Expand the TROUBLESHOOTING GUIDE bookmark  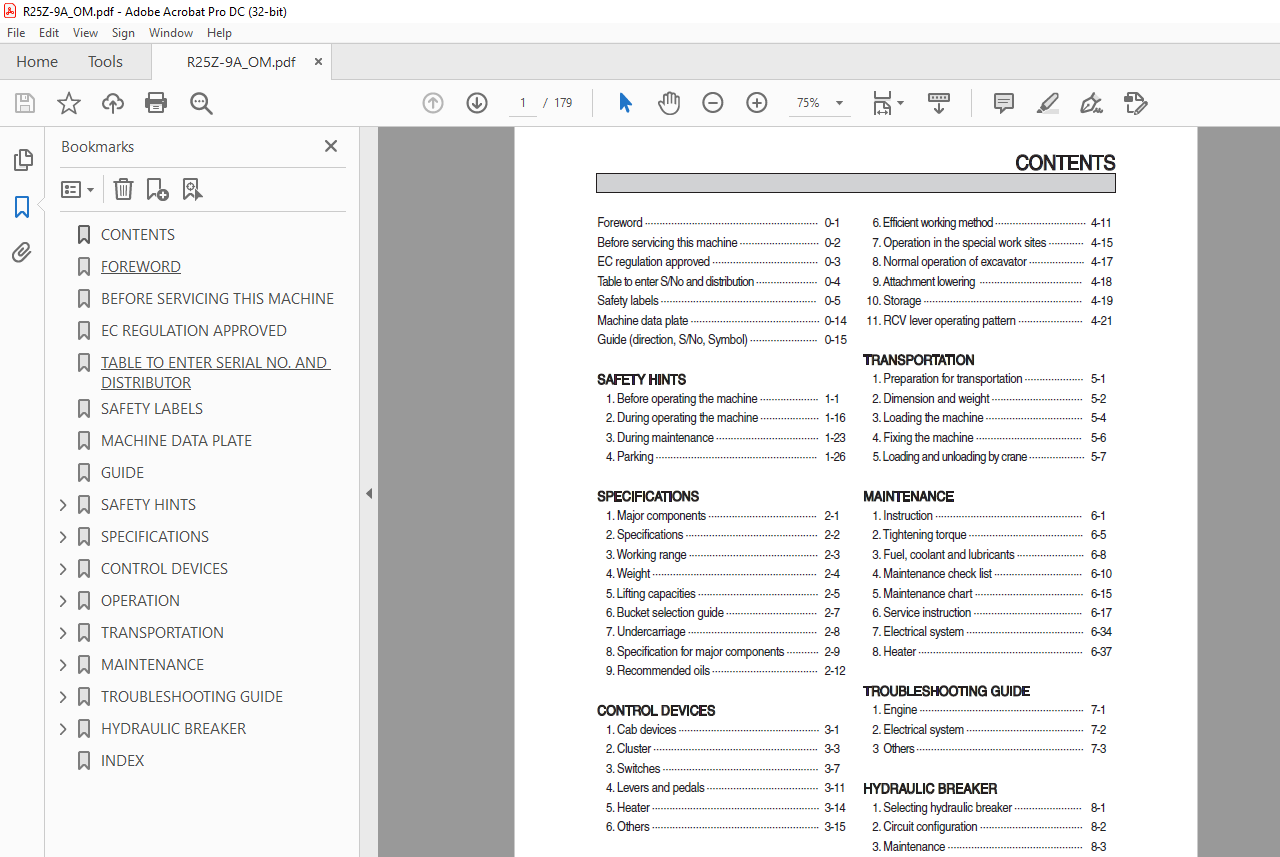click(63, 697)
